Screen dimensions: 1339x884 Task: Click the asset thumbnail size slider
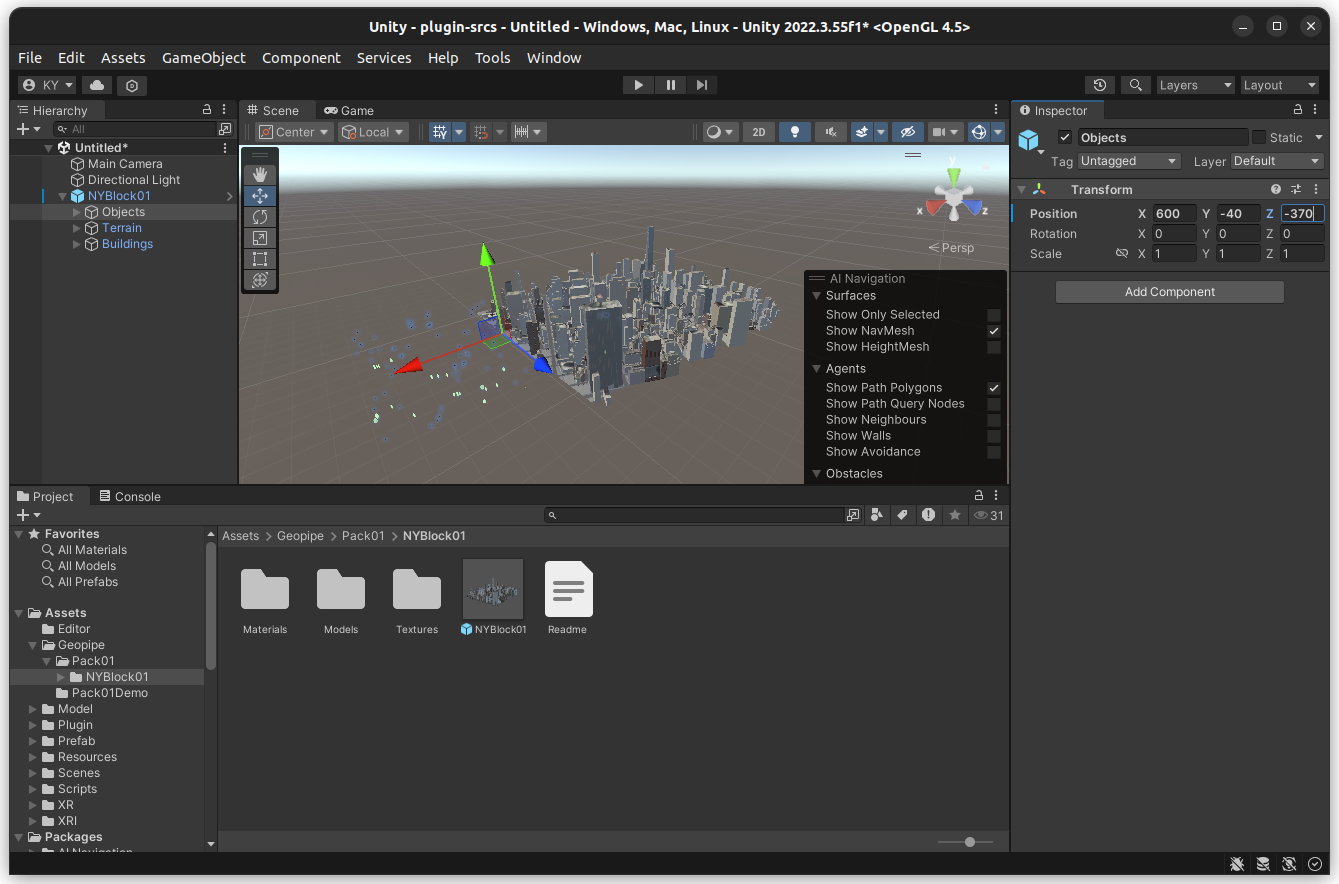(969, 842)
